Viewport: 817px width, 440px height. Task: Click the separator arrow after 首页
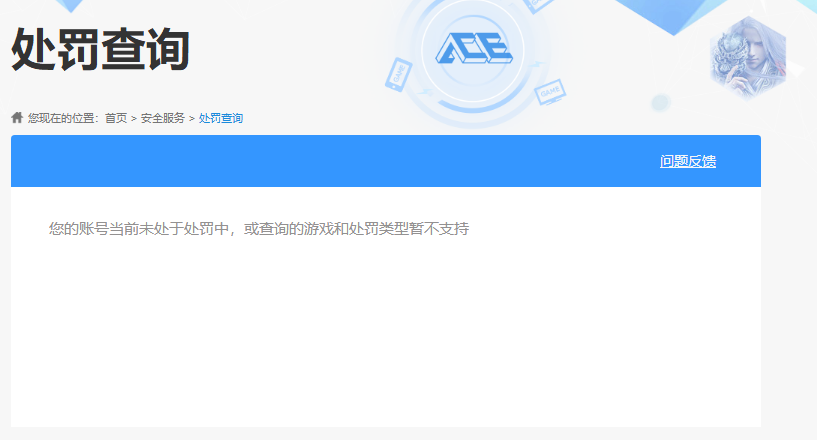[134, 119]
